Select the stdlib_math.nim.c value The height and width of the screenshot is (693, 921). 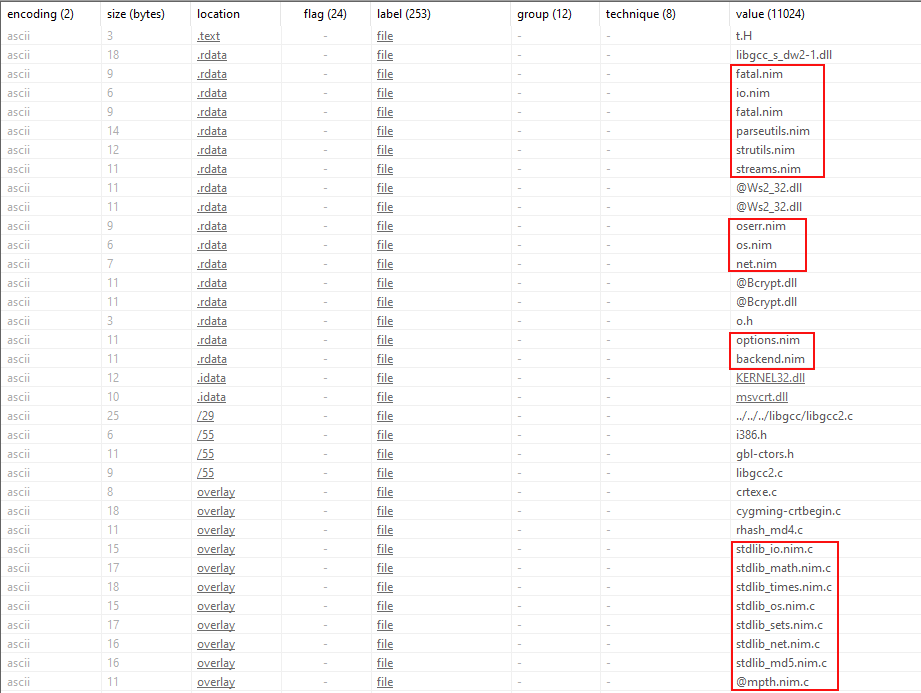(783, 568)
